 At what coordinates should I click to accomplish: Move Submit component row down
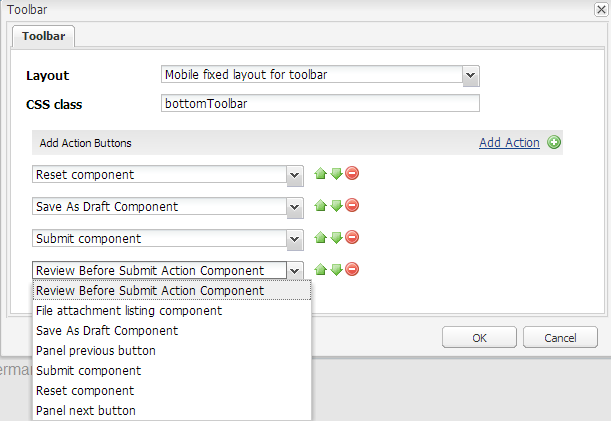(336, 238)
